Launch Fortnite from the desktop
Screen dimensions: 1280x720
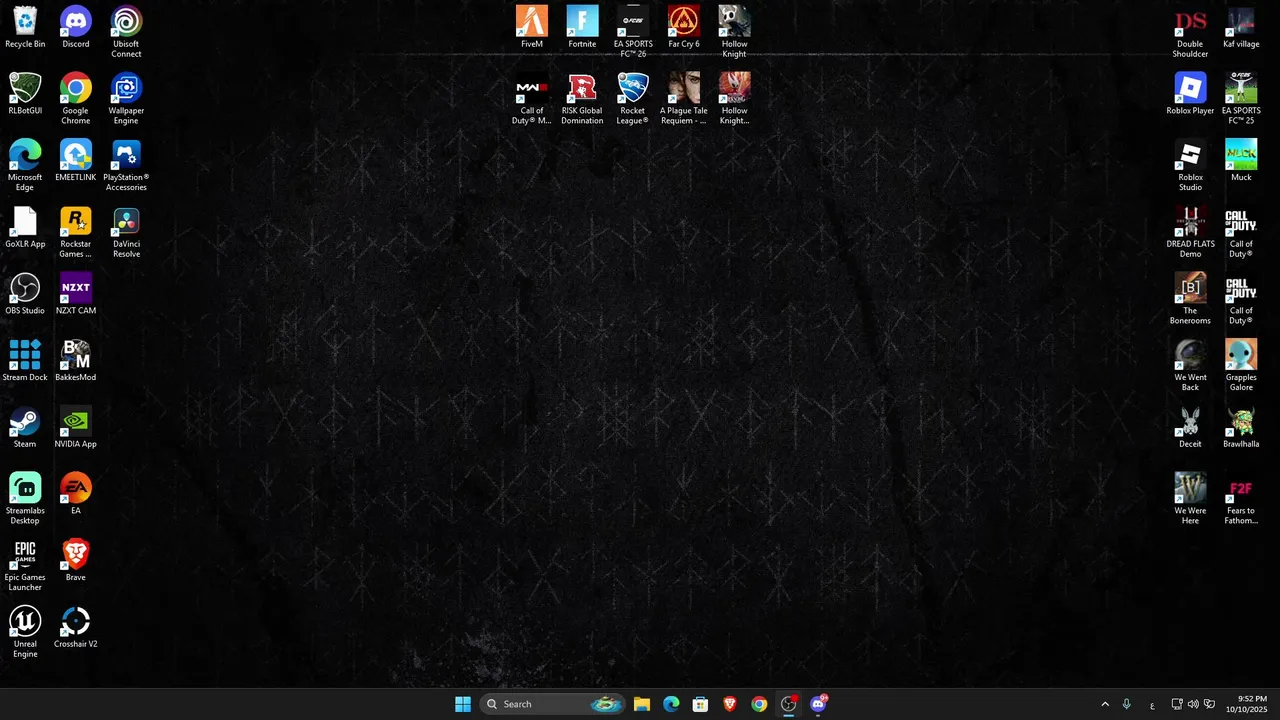582,27
